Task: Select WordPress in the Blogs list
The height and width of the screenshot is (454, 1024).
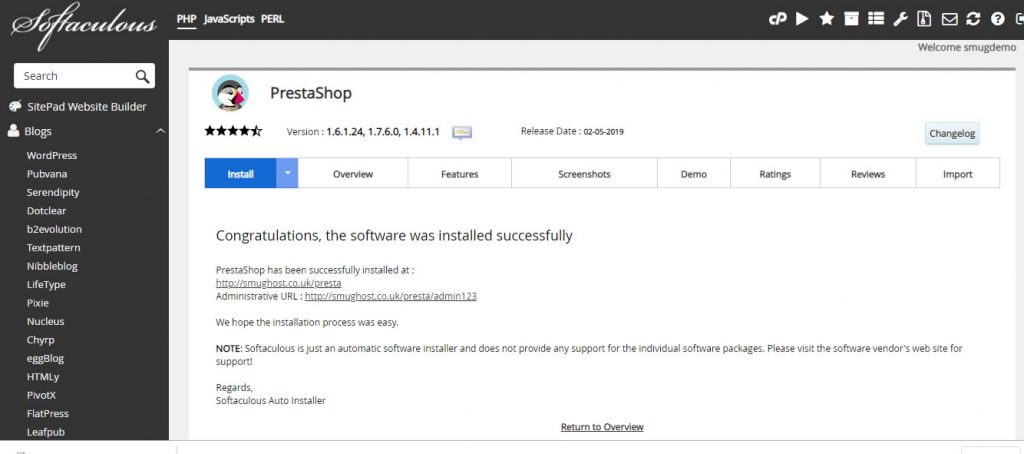Action: point(52,155)
